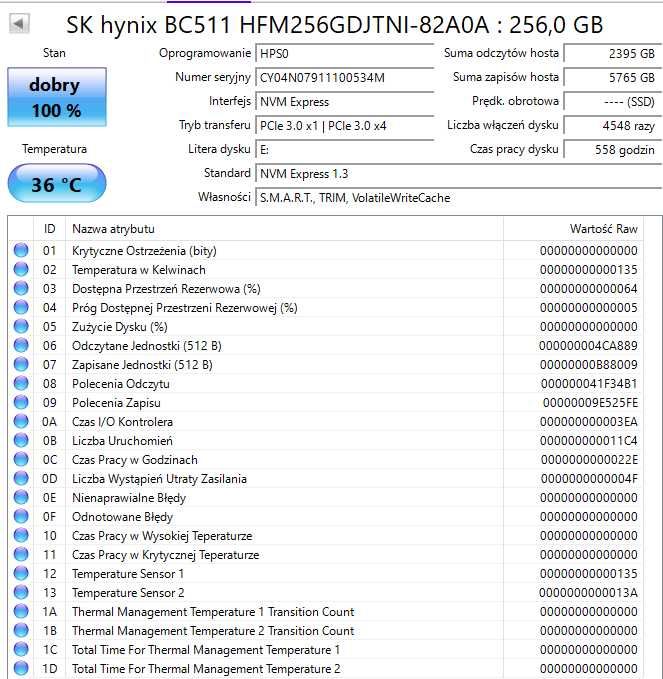Select 'Thermal Management Temperature 2 Transition Count' row

pyautogui.click(x=326, y=630)
